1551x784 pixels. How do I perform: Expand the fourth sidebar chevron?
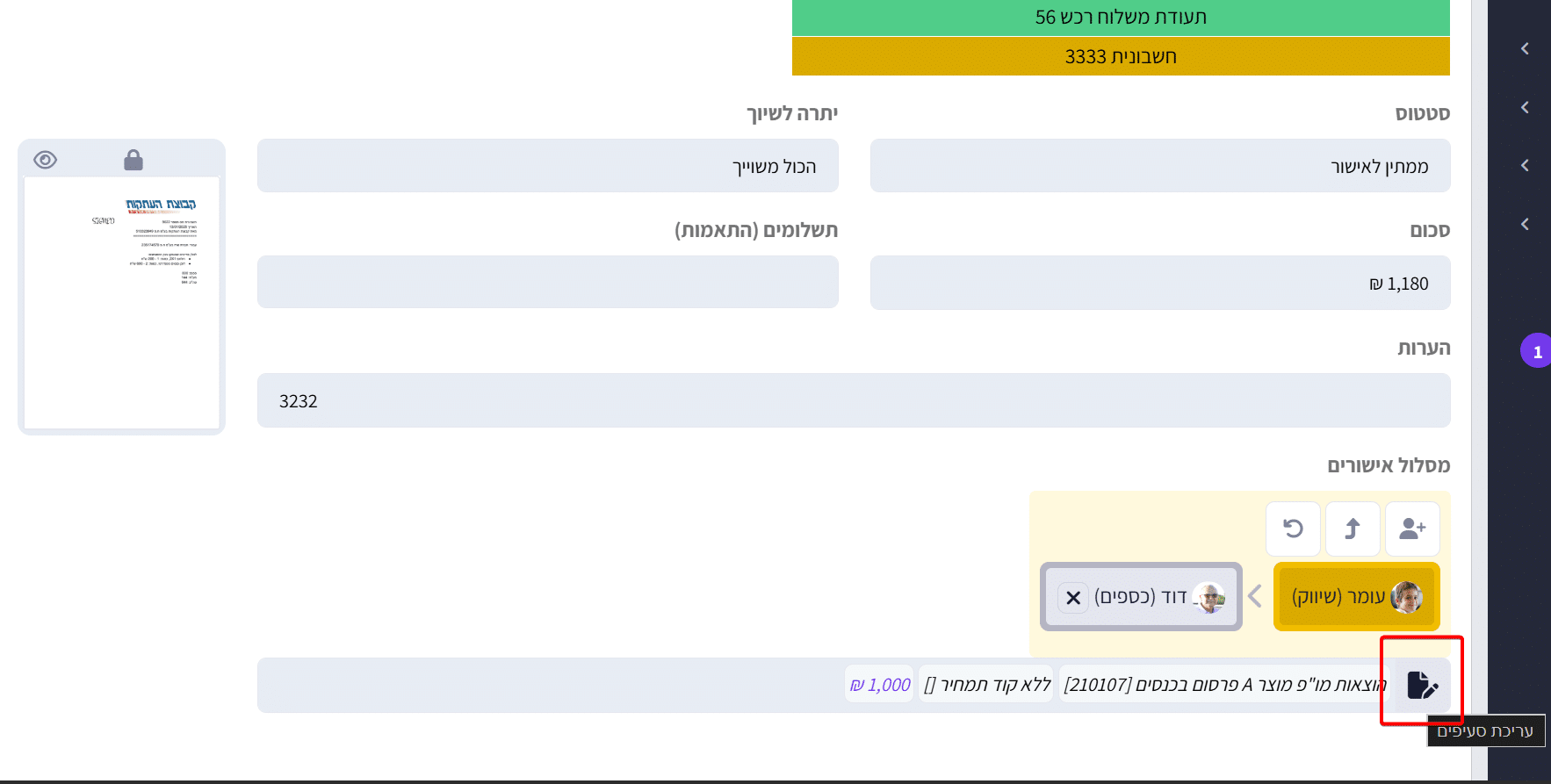(x=1525, y=224)
